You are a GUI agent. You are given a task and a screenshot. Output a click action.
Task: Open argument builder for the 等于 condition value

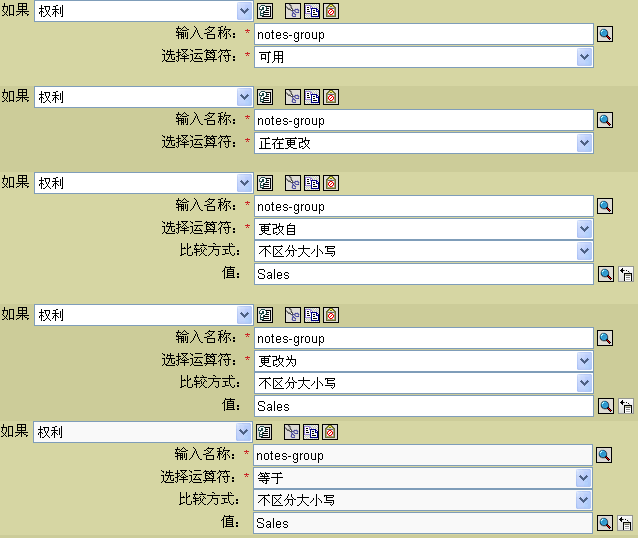[626, 523]
